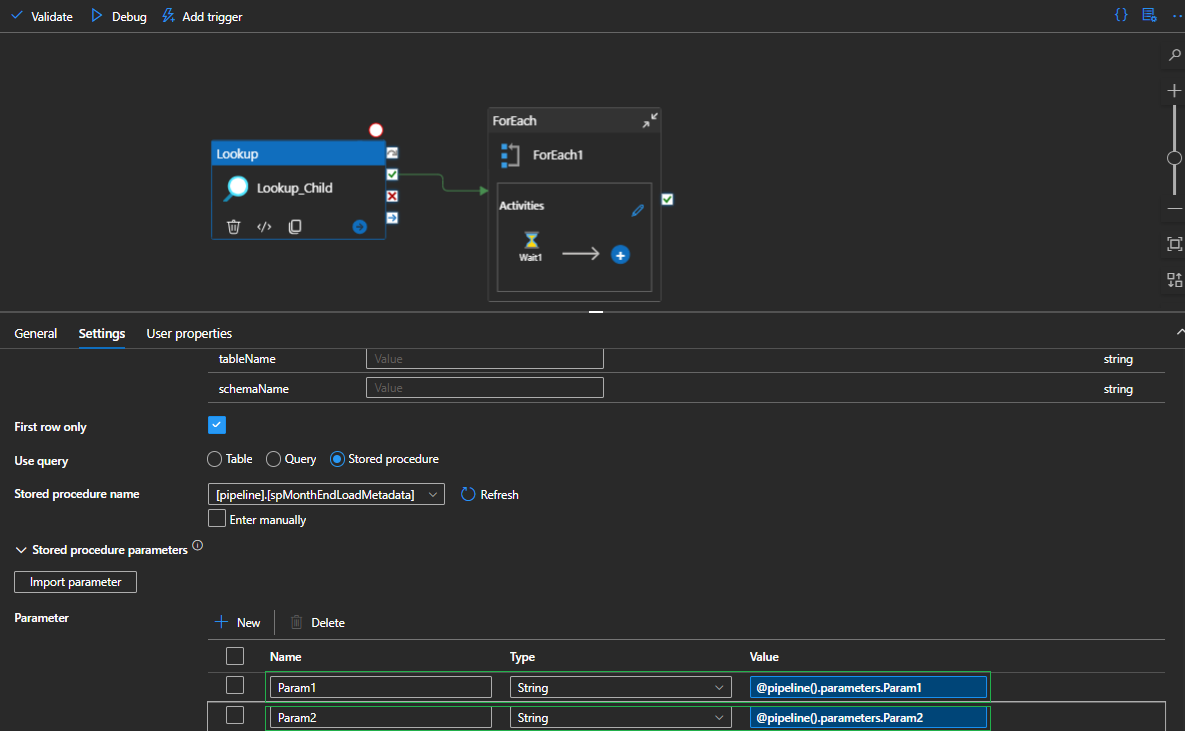
Task: Check the Param1 row checkbox
Action: (235, 686)
